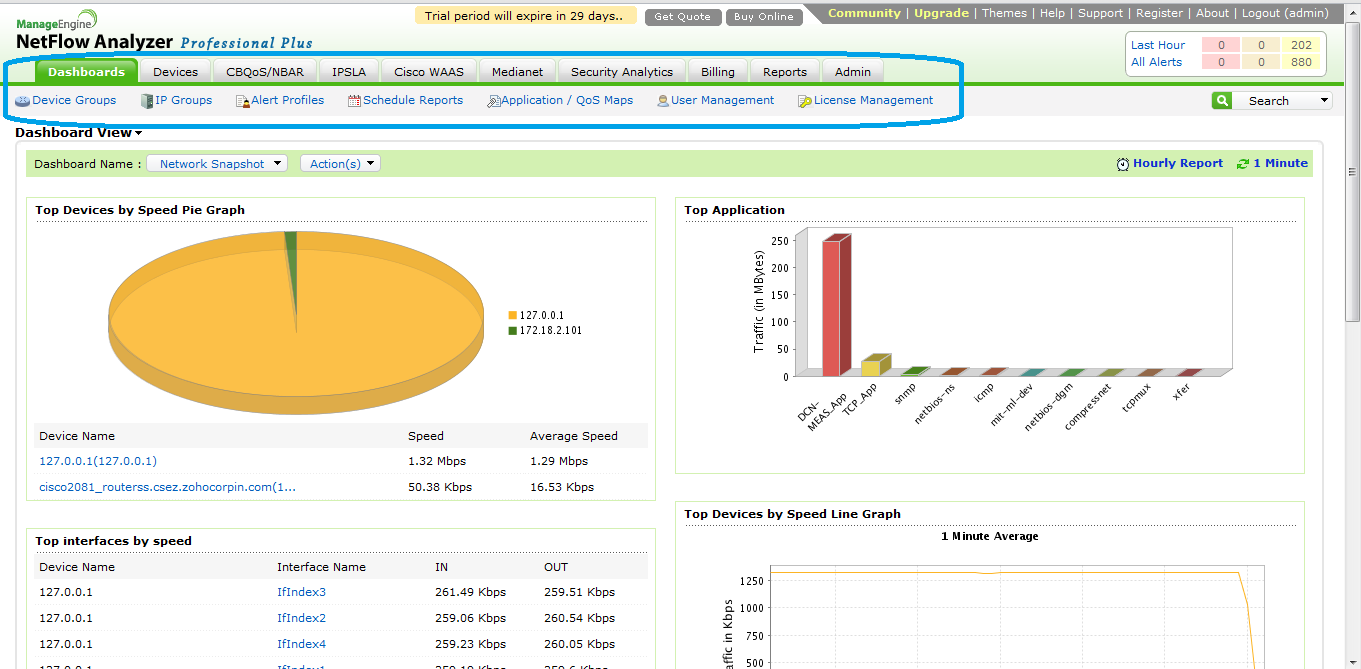The height and width of the screenshot is (669, 1361).
Task: Expand the Dashboard View dropdown arrow
Action: (x=138, y=133)
